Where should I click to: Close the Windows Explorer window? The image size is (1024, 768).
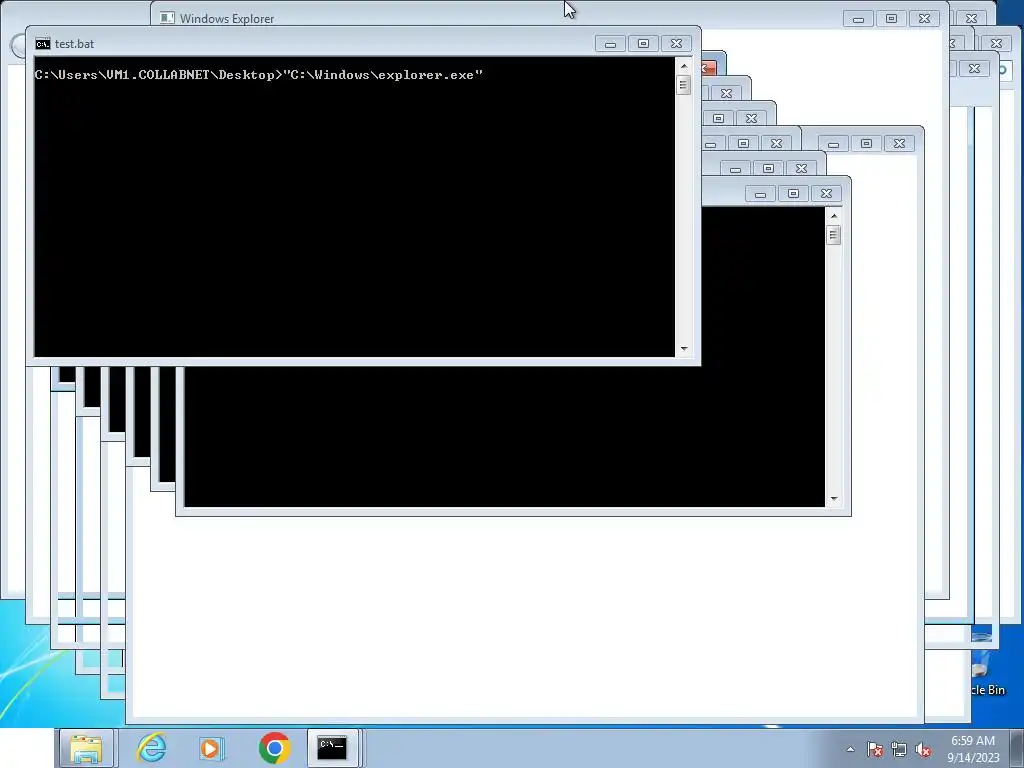click(x=925, y=19)
